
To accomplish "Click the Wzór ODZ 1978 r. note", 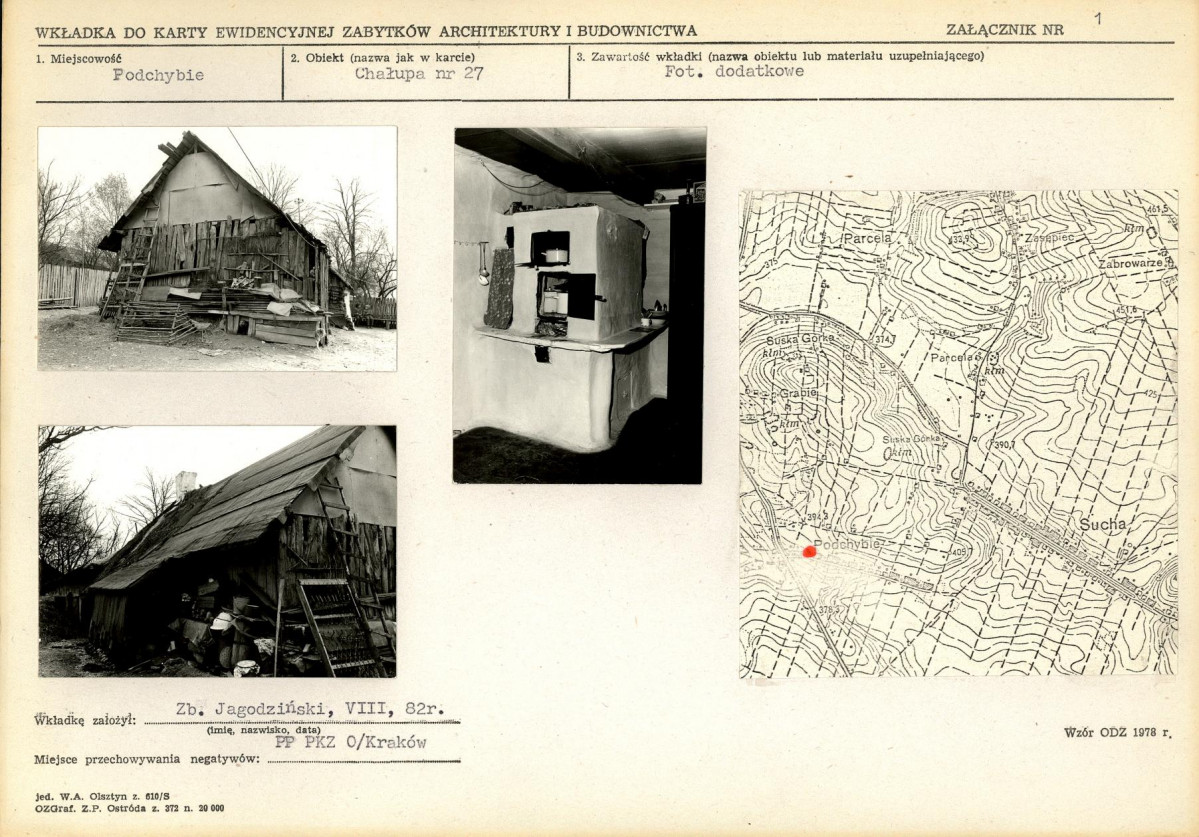I will pos(1117,732).
